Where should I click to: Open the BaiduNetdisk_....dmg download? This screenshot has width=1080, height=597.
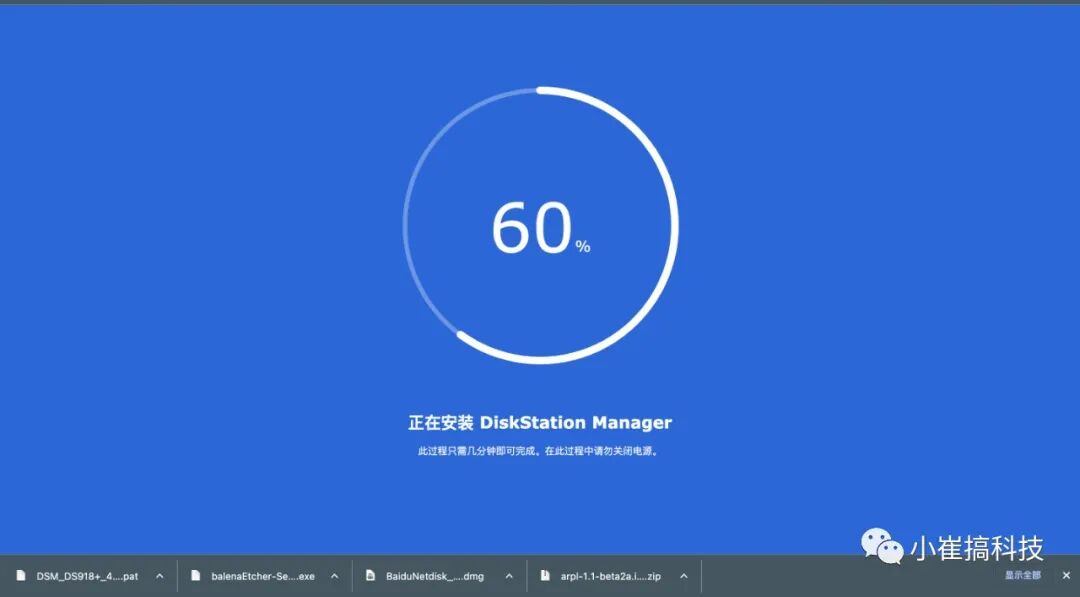click(x=435, y=576)
